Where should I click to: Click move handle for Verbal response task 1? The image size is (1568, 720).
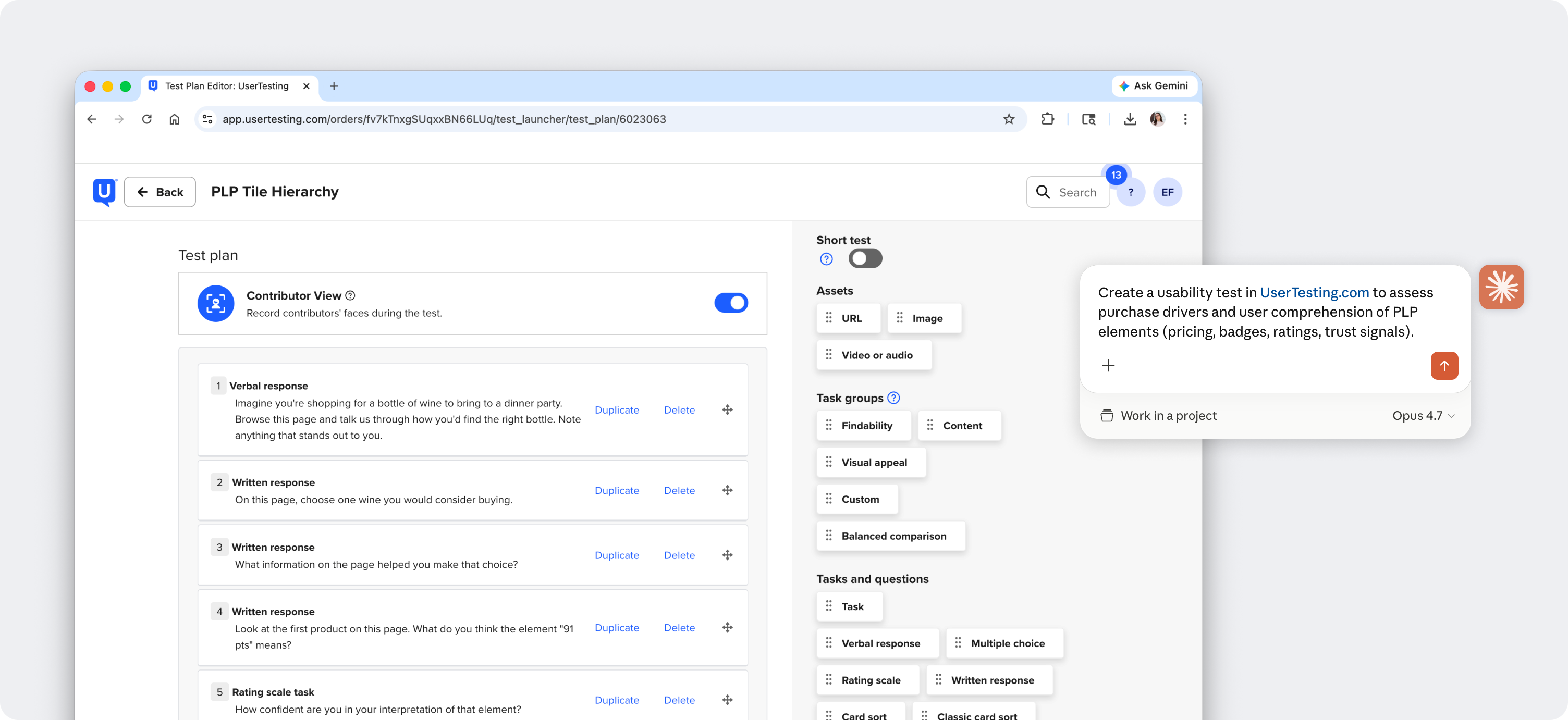coord(727,410)
